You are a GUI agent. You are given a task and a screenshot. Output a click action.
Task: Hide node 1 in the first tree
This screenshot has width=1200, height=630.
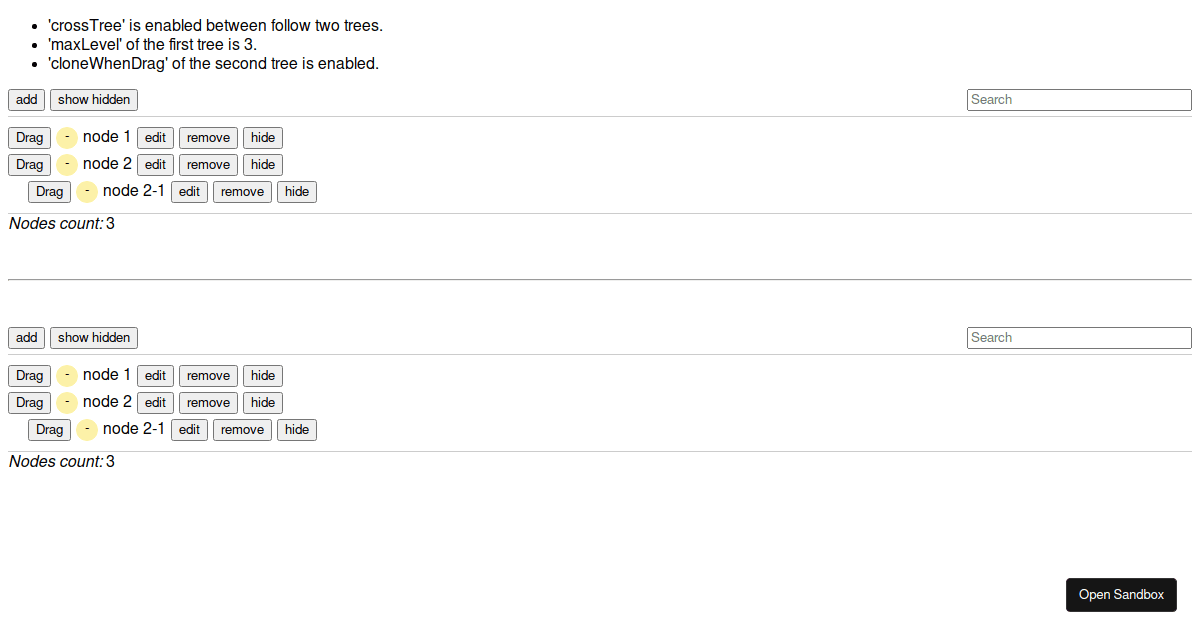click(263, 138)
